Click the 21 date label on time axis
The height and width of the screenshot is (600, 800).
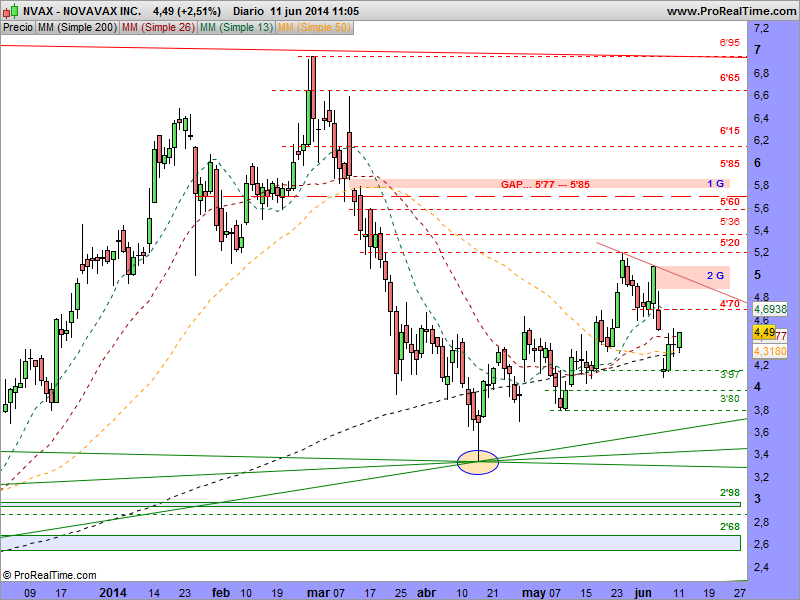click(493, 593)
